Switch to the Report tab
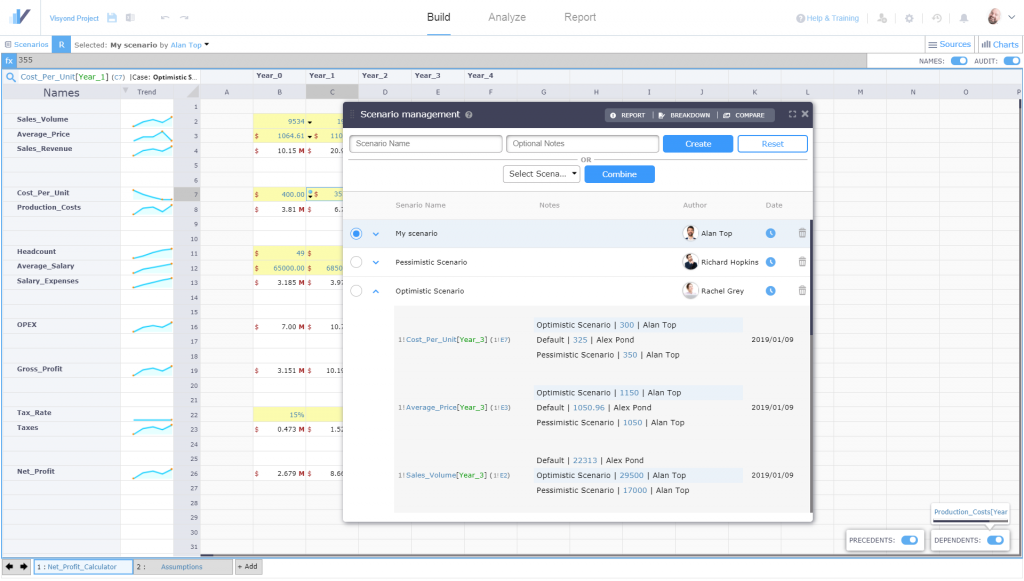Viewport: 1024px width, 581px height. coord(580,17)
